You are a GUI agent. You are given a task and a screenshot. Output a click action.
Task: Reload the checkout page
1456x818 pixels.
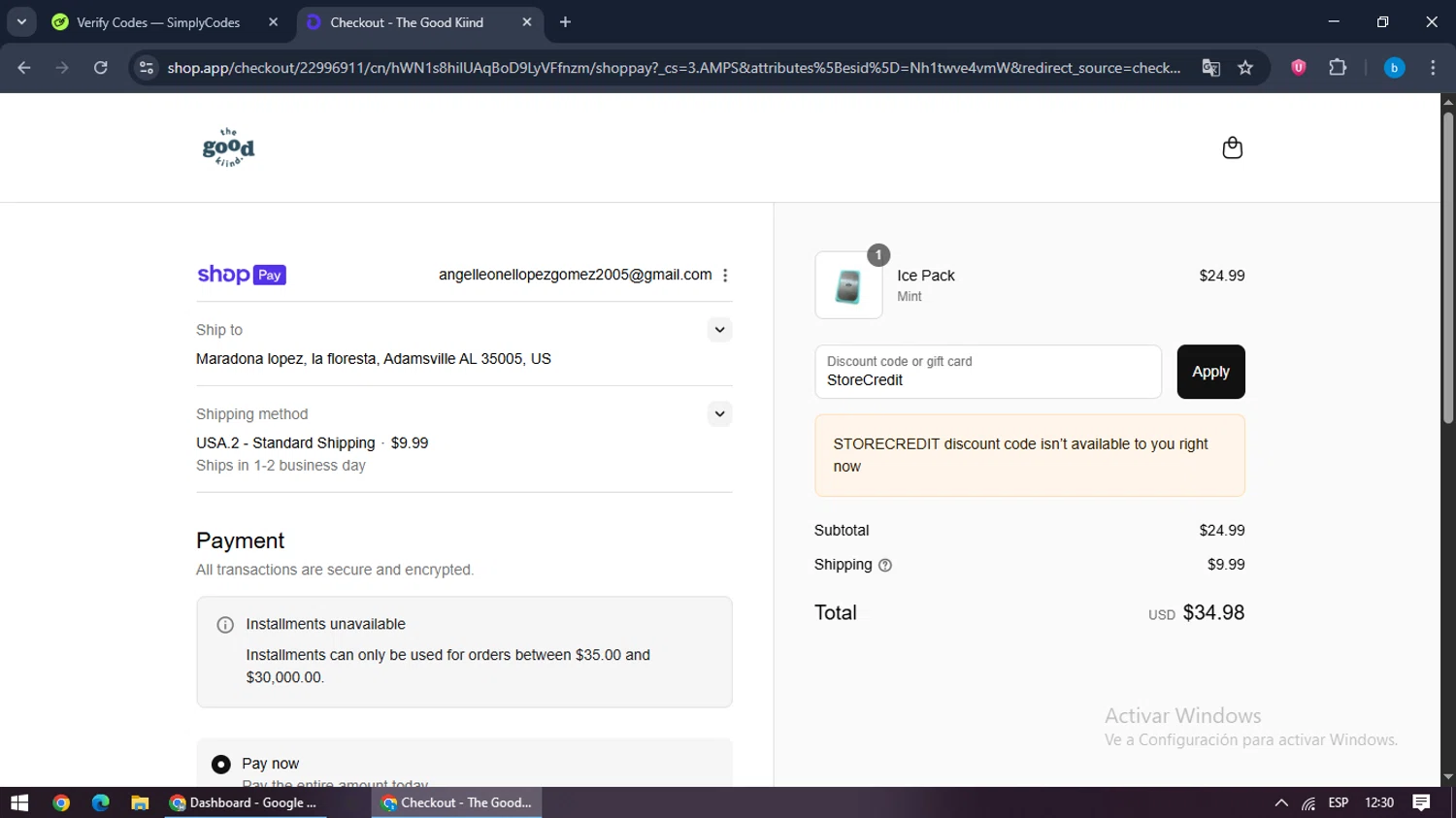100,68
